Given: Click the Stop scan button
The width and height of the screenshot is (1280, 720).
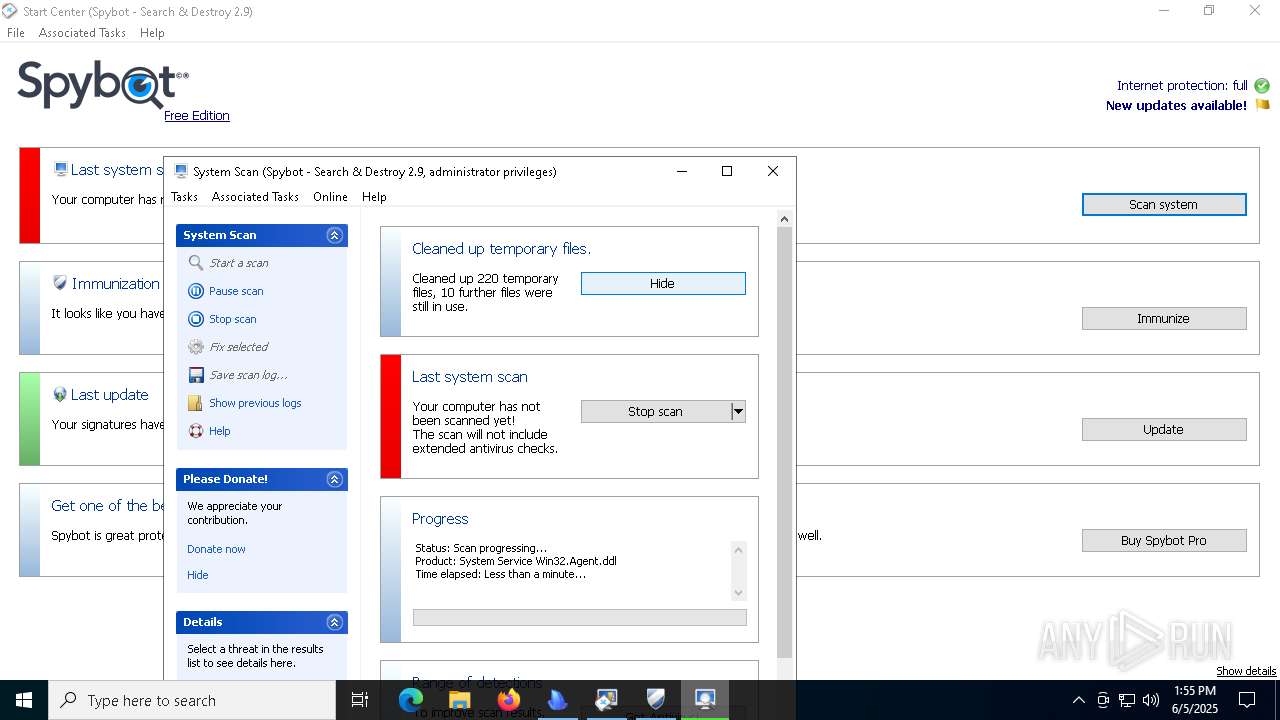Looking at the screenshot, I should pos(655,411).
